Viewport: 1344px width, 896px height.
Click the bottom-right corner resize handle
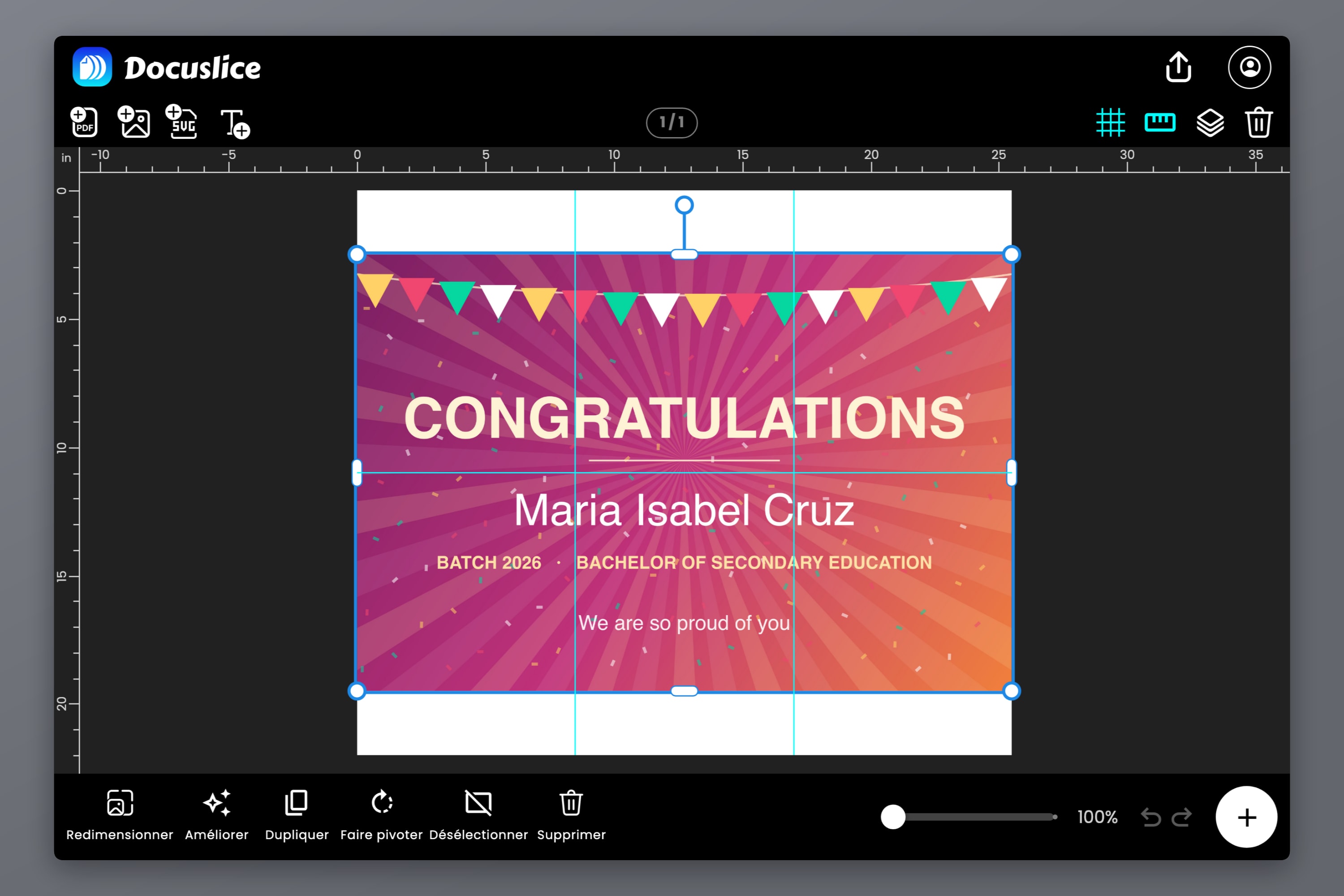(x=1012, y=691)
